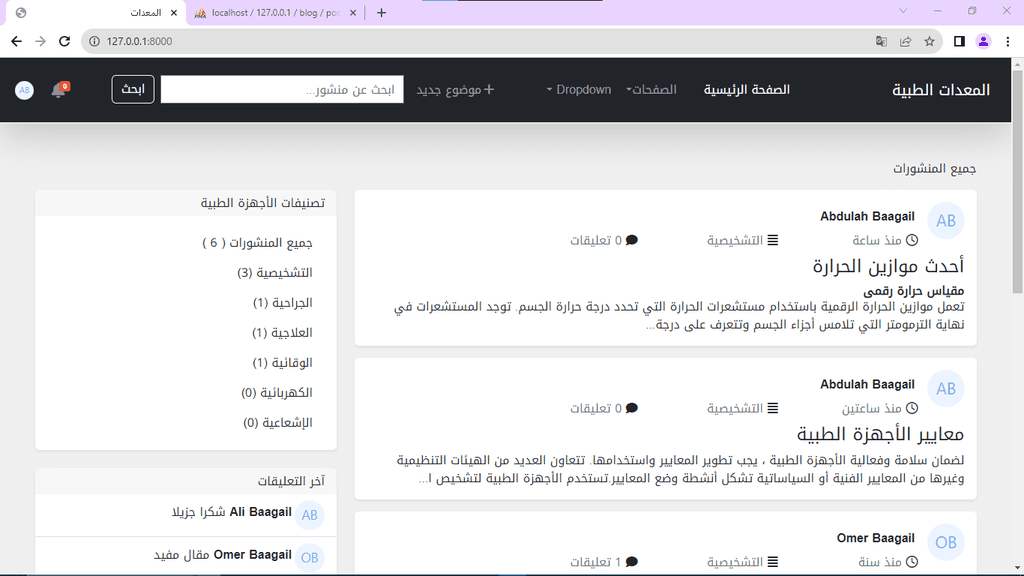The width and height of the screenshot is (1024, 576).
Task: Click clock icon next to منذ ساعتين
Action: pos(912,408)
